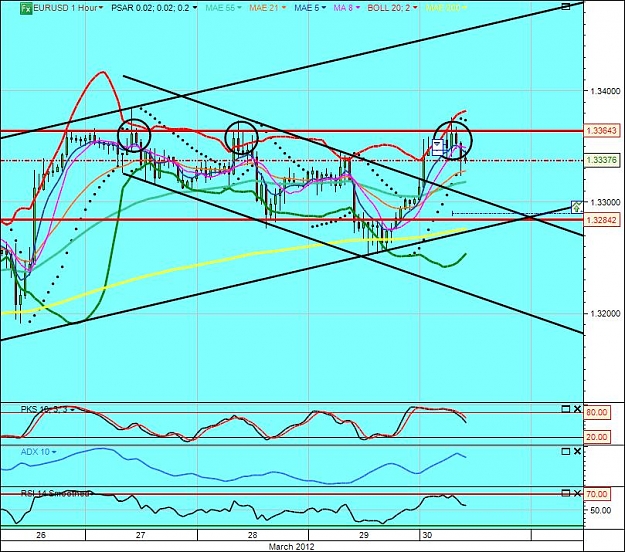Click the green Fx chart icon
625x552 pixels.
26,8
